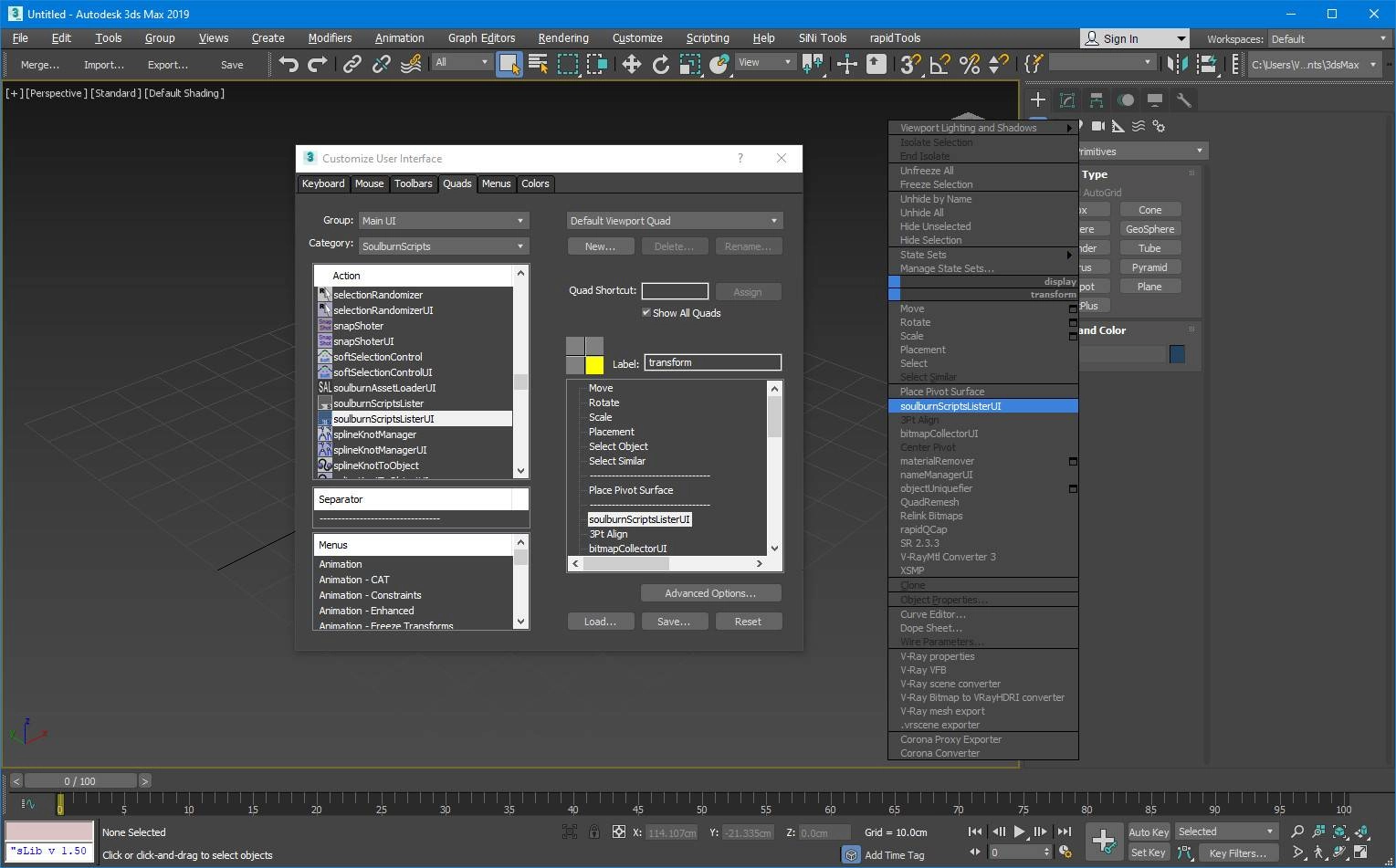This screenshot has height=868, width=1396.
Task: Toggle the Spinner Snap icon
Action: 999,64
